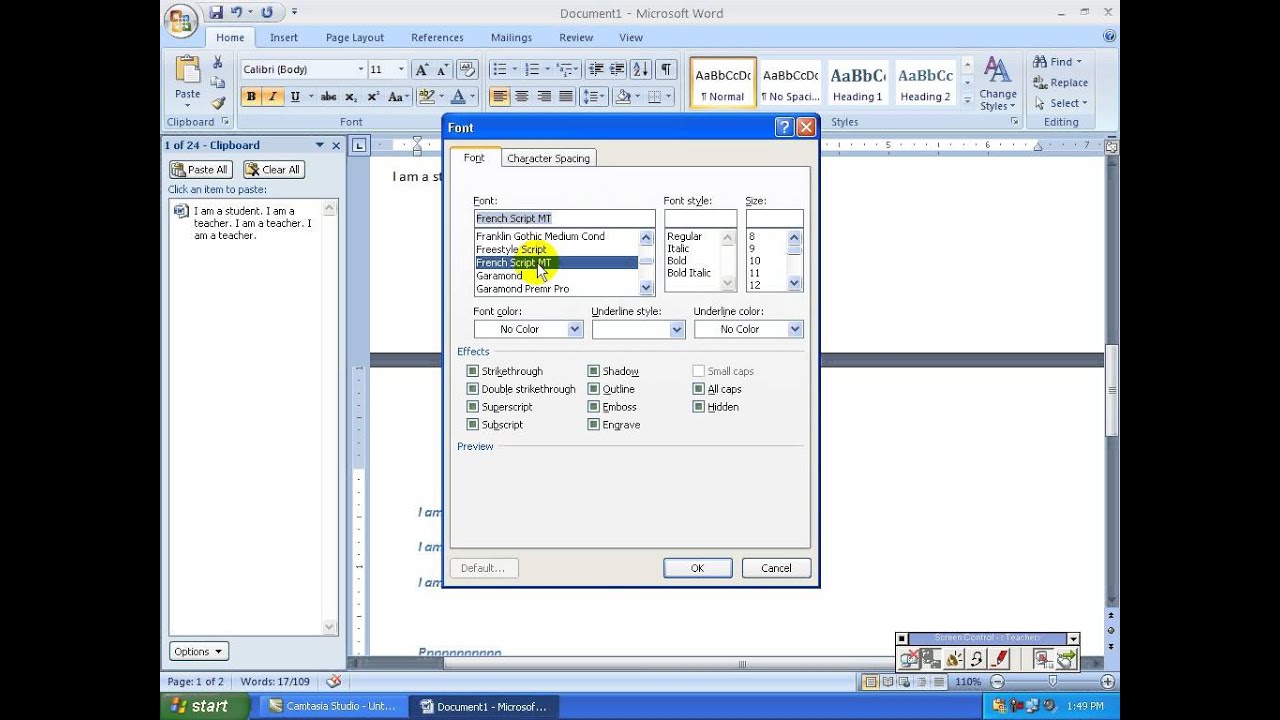Click the Text Highlight Color icon
Image resolution: width=1280 pixels, height=720 pixels.
pos(427,97)
